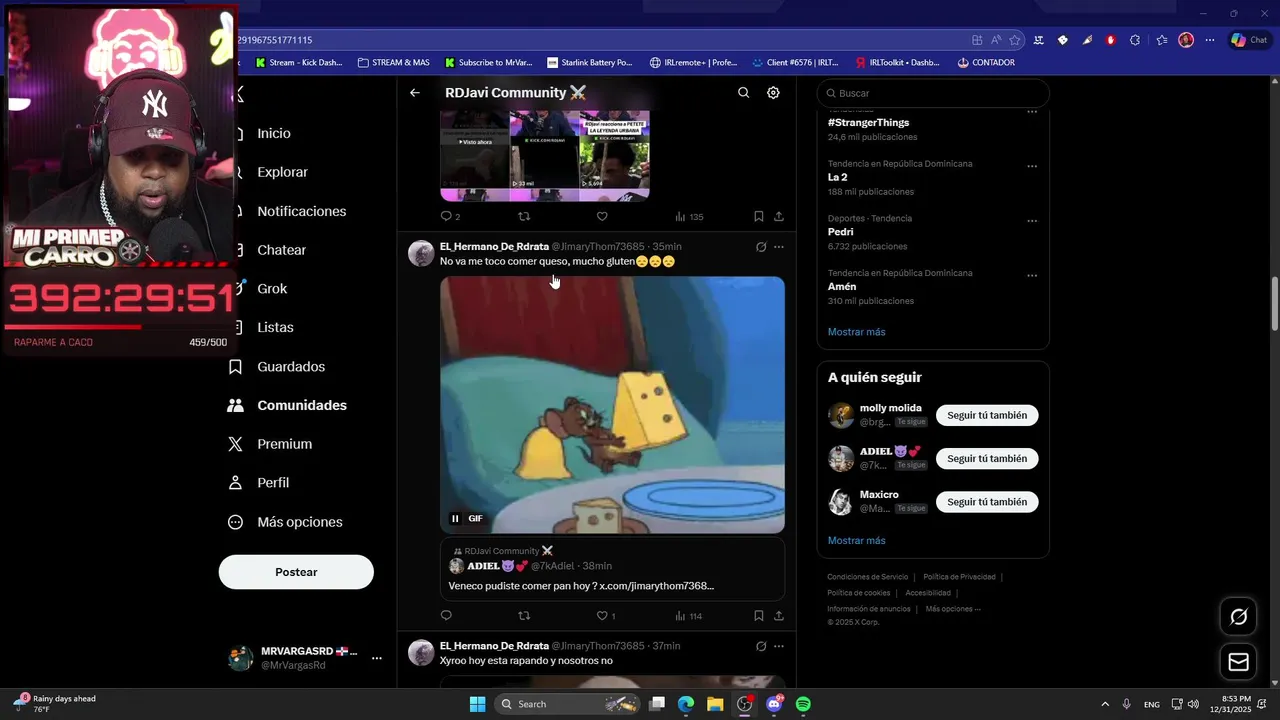Open Chatear in the sidebar
The height and width of the screenshot is (720, 1280).
coord(281,250)
